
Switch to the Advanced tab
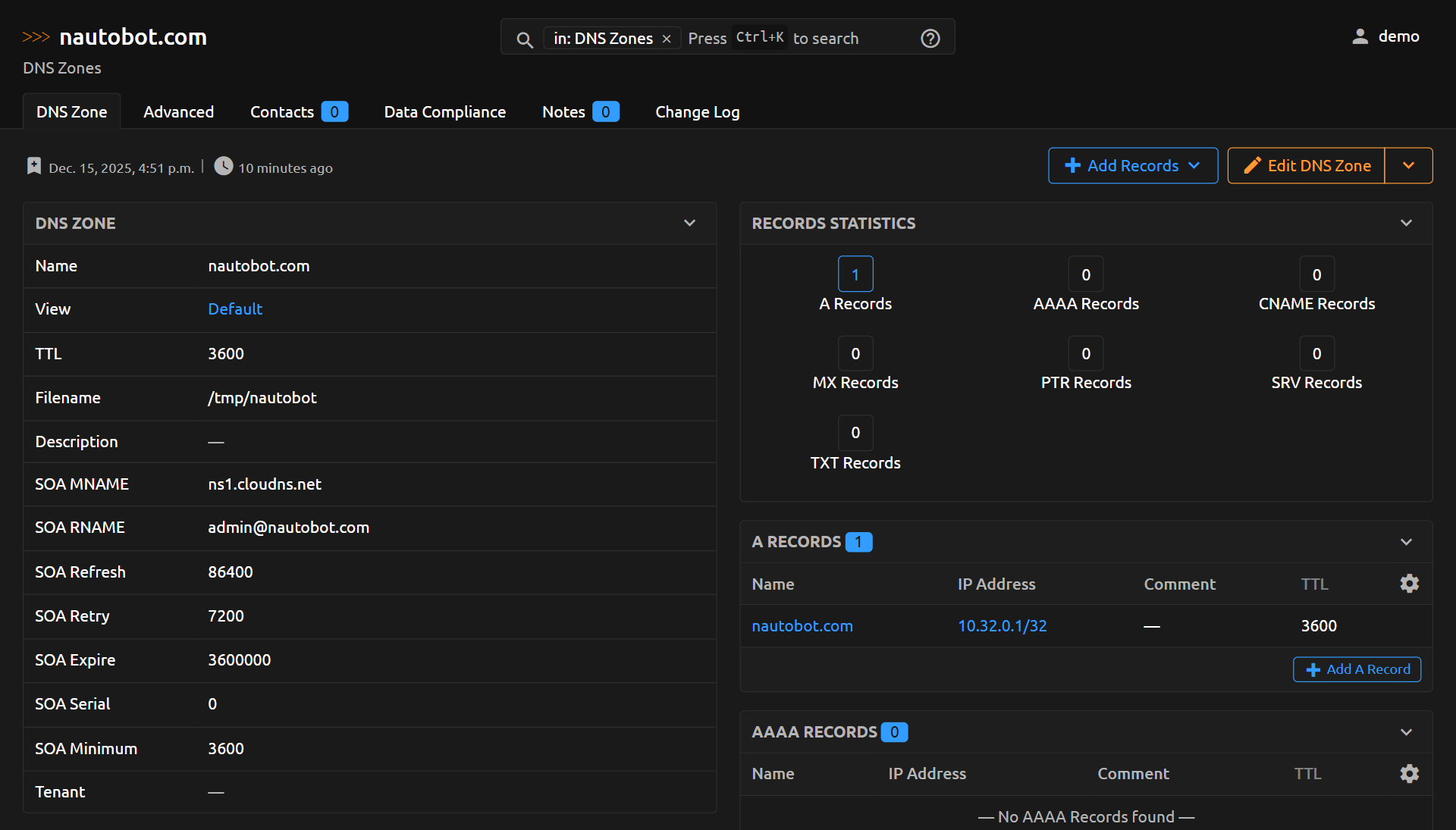(x=178, y=111)
